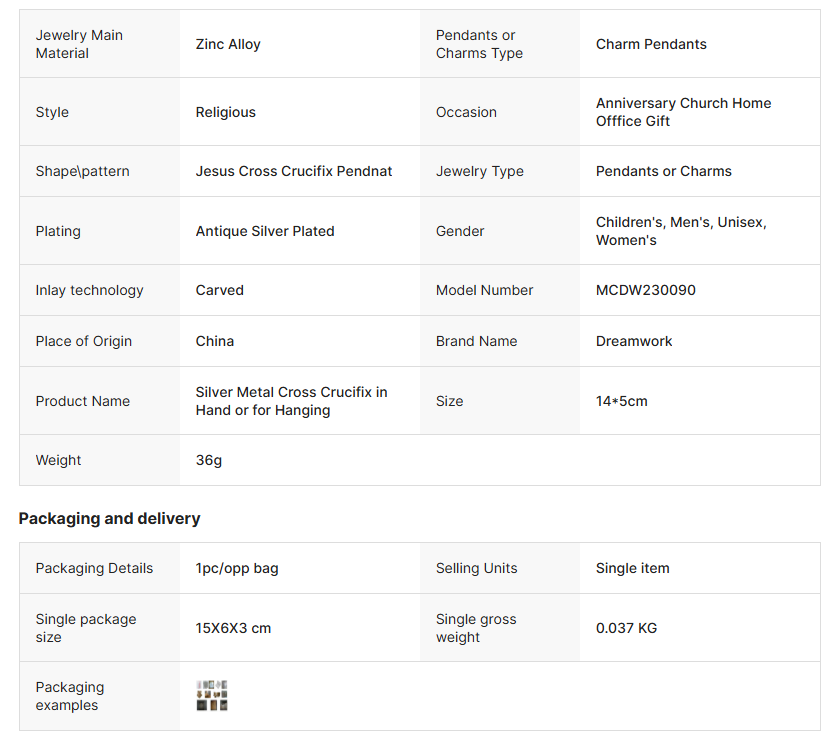This screenshot has width=836, height=744.
Task: Click the "Antique Silver Plated" plating value
Action: pos(265,231)
